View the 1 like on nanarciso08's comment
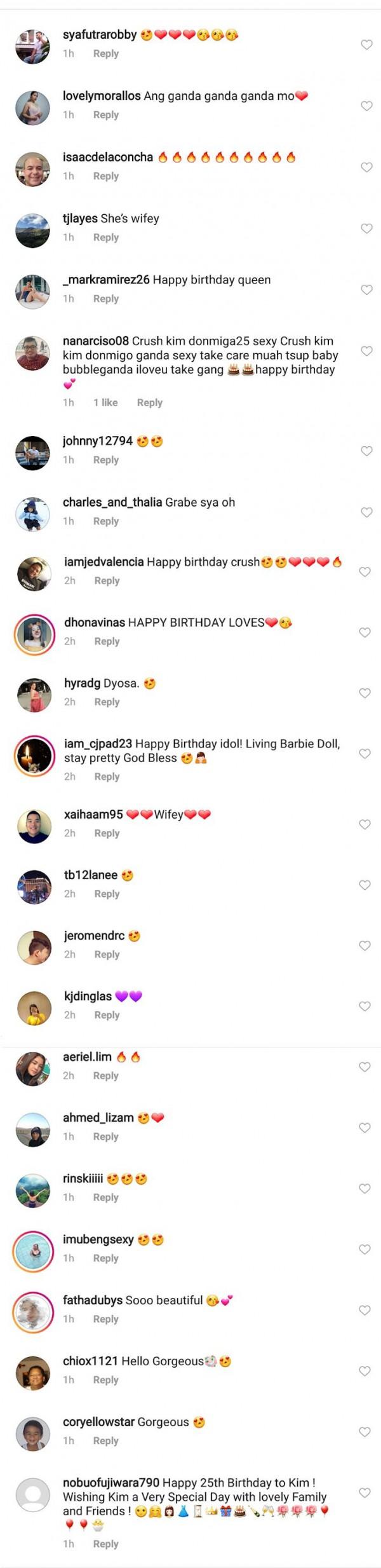The height and width of the screenshot is (1568, 381). [105, 402]
